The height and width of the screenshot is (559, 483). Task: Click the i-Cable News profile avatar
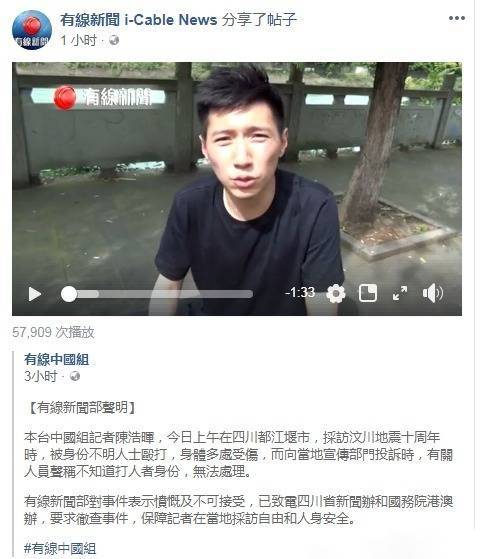point(32,30)
